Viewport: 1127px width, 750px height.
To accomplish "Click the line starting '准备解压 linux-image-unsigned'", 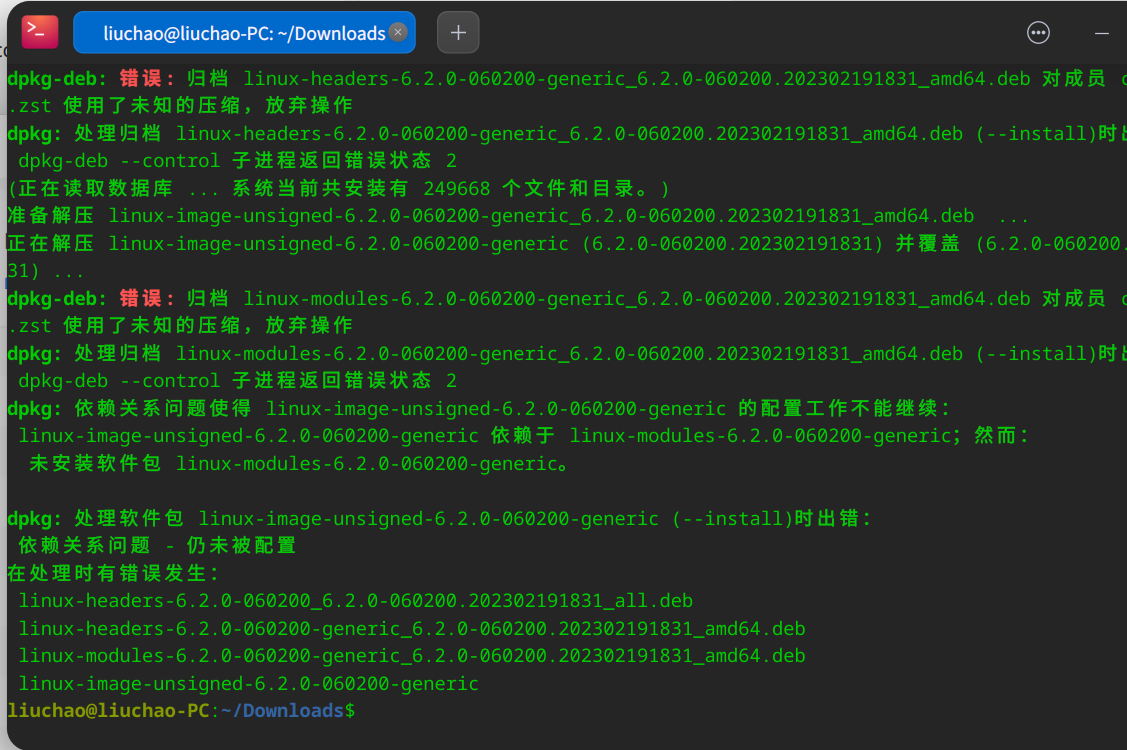I will click(518, 216).
